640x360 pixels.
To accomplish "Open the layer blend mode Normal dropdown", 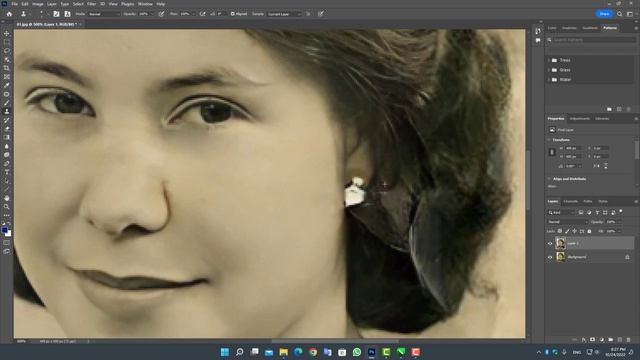I will [567, 222].
